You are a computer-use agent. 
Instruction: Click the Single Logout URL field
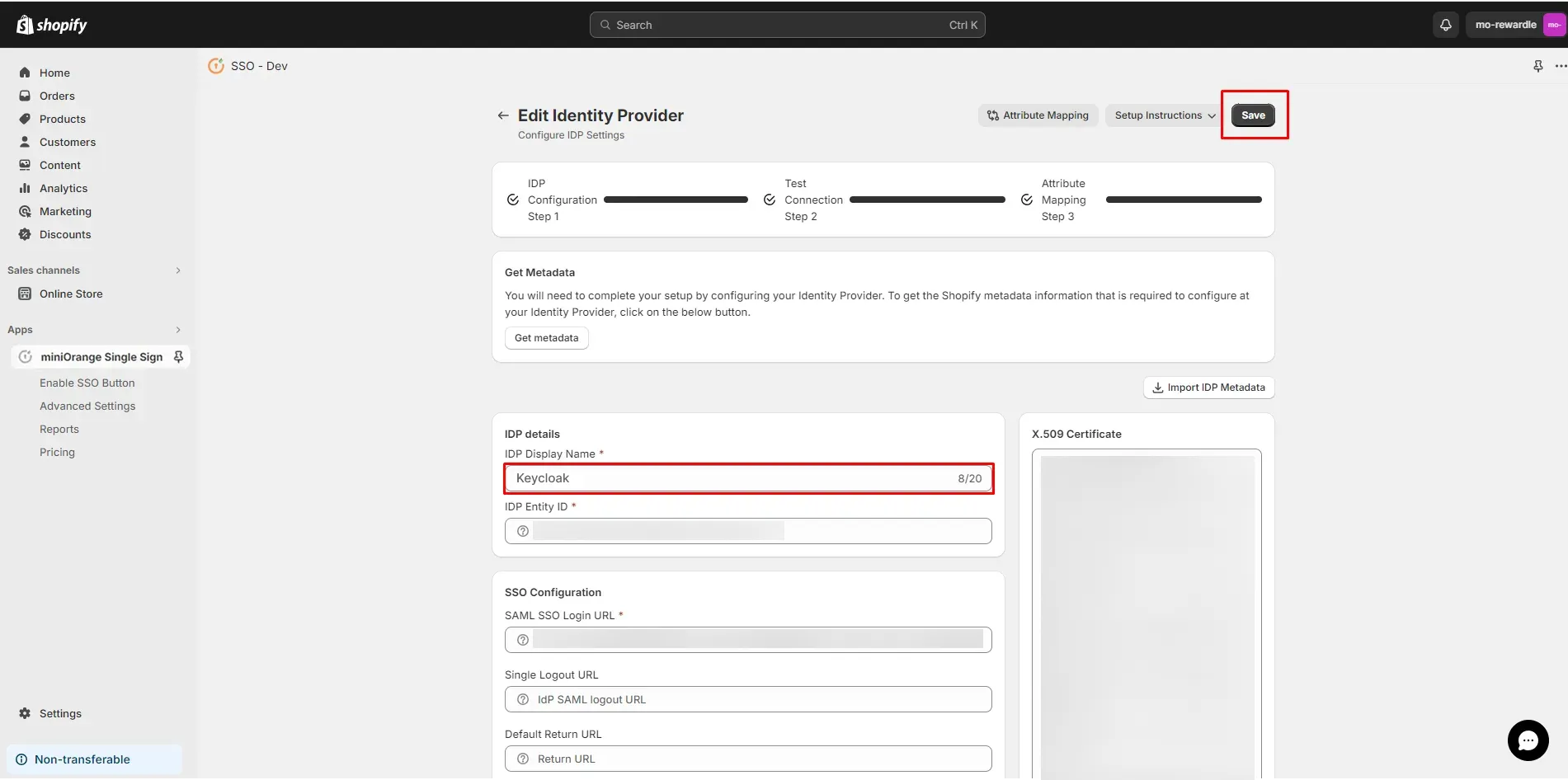[748, 699]
